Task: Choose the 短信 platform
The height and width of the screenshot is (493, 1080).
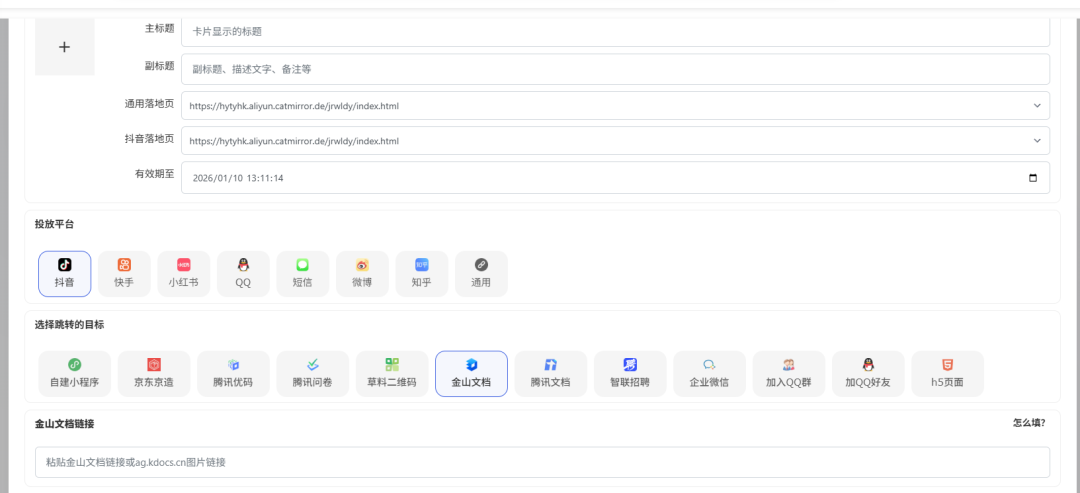Action: click(x=302, y=273)
